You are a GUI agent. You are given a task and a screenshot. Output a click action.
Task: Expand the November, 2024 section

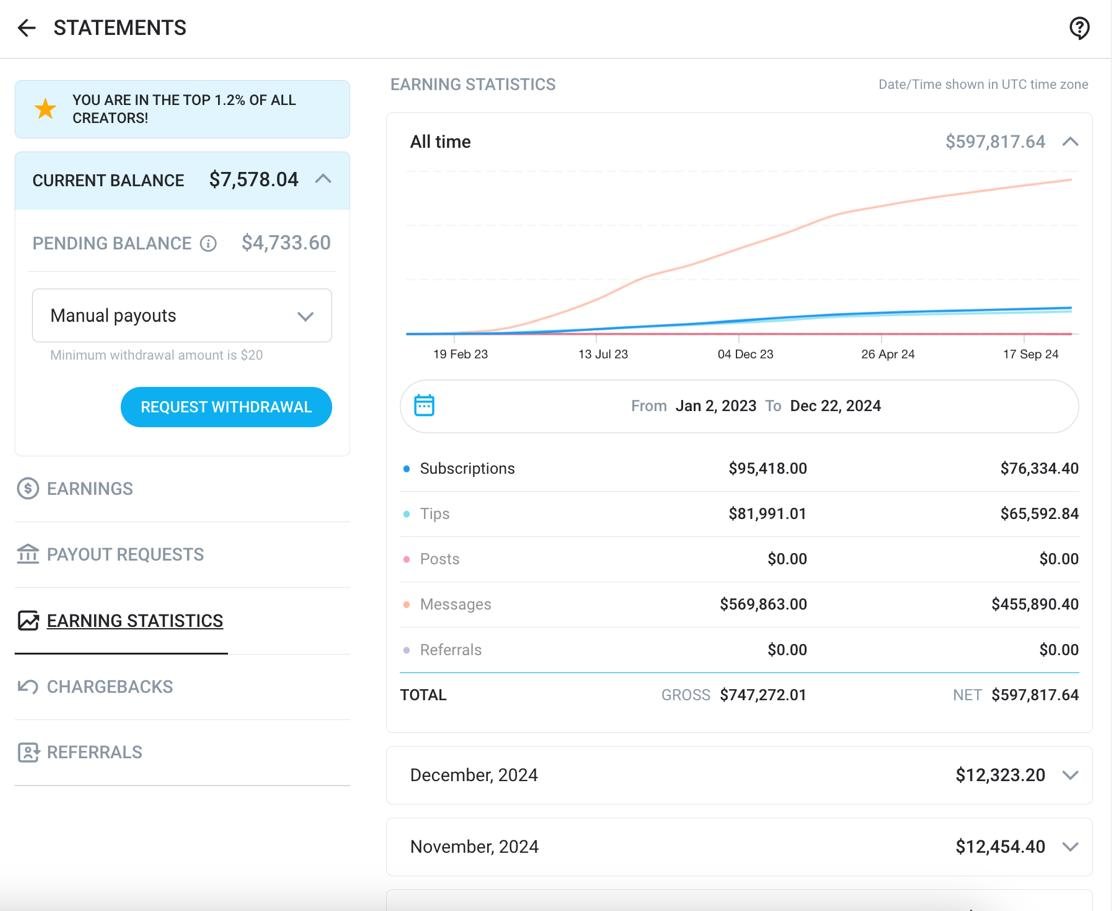pos(740,847)
